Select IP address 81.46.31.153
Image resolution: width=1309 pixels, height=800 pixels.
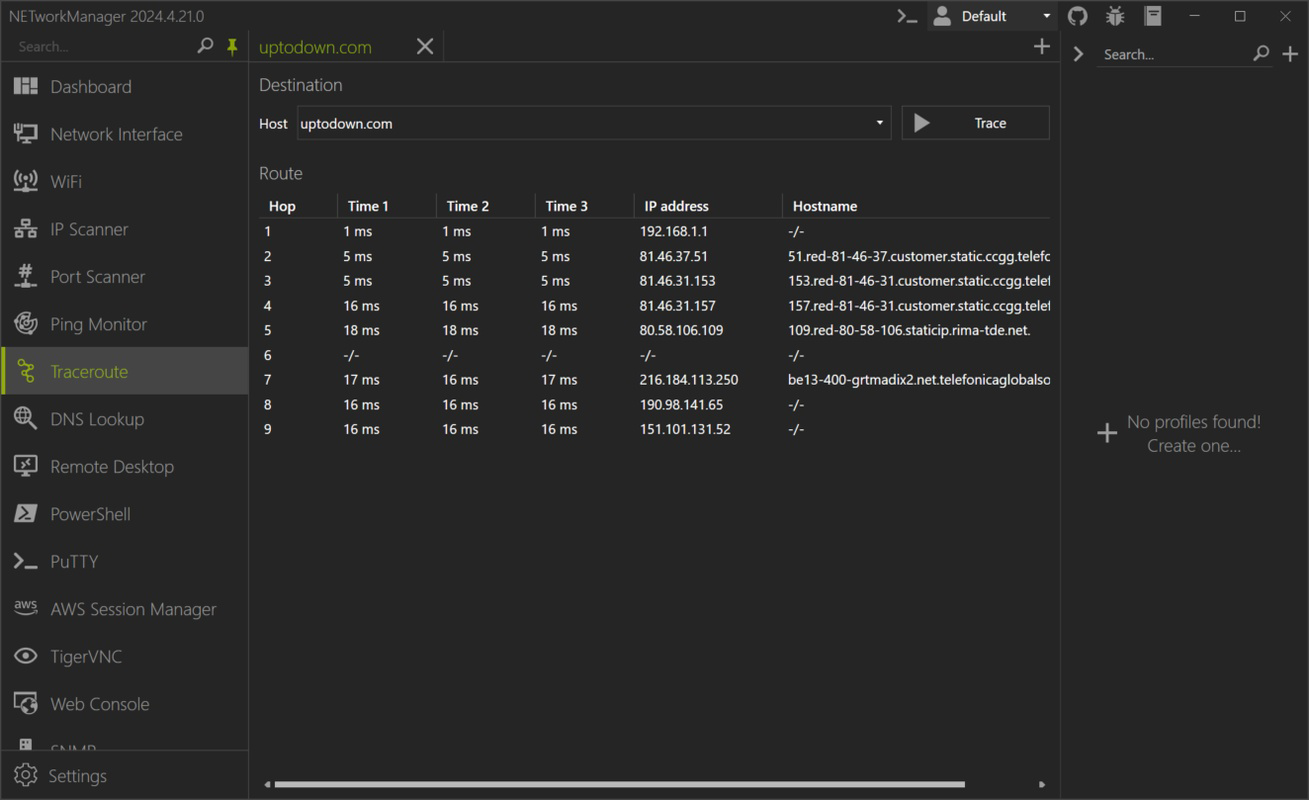pyautogui.click(x=678, y=281)
